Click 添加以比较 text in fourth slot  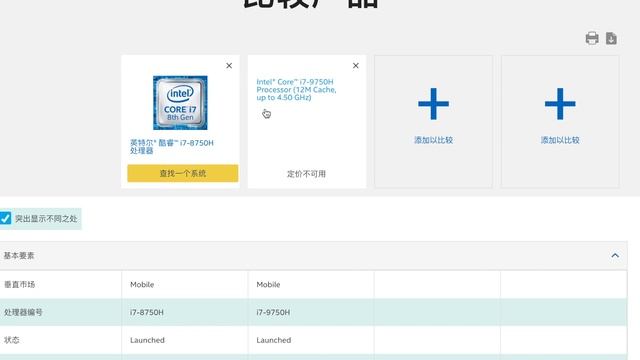[x=560, y=140]
